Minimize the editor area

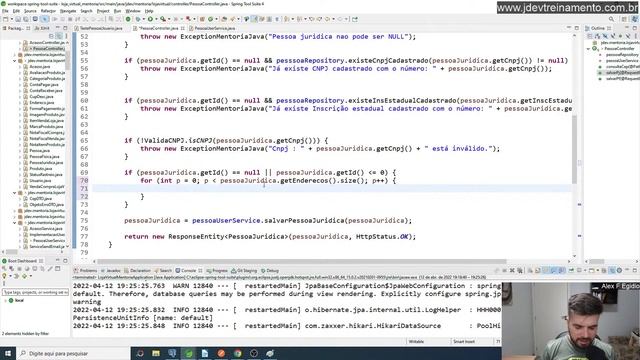click(569, 28)
